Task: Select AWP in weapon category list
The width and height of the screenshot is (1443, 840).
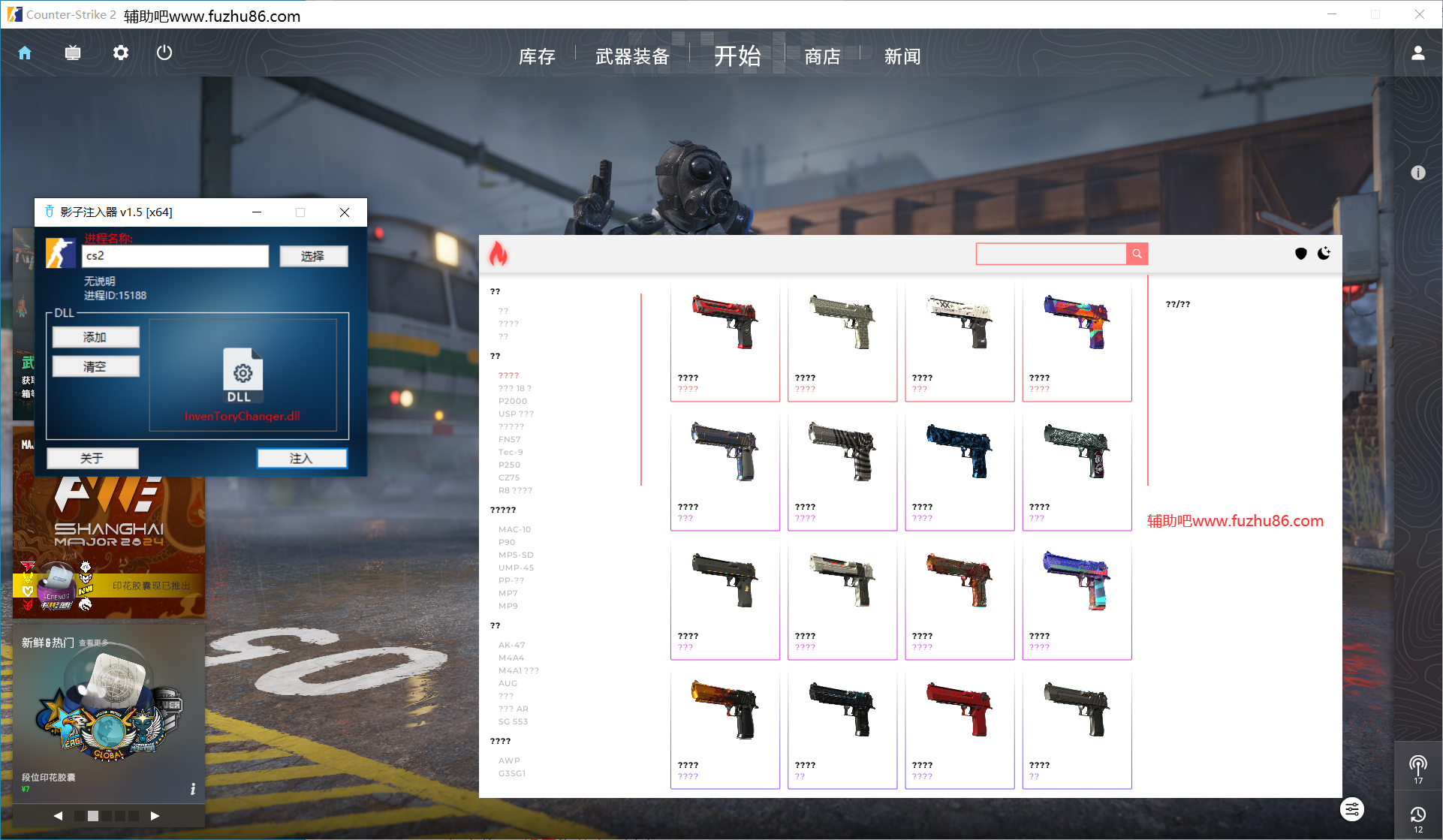Action: pos(509,761)
